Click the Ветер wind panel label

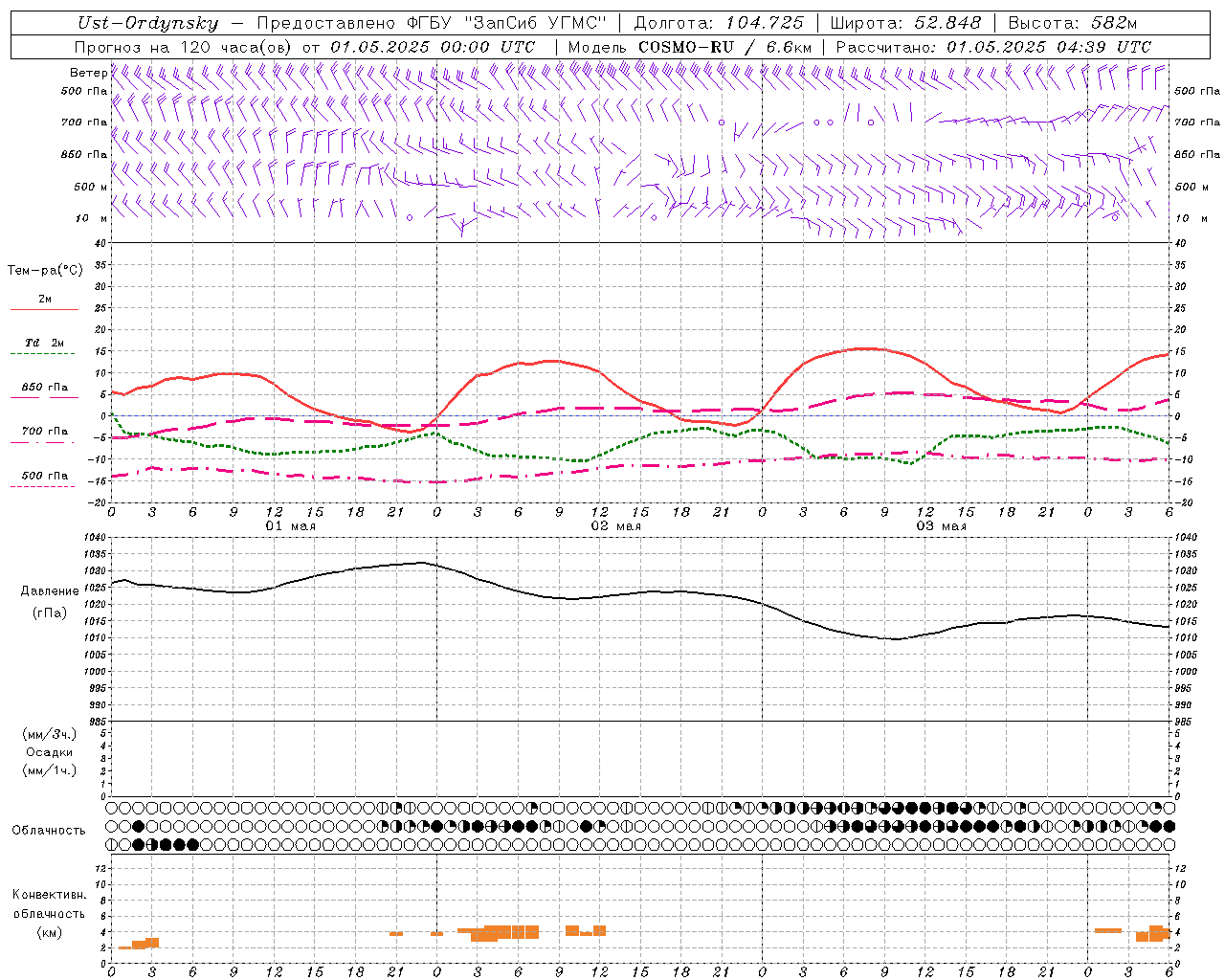click(88, 73)
